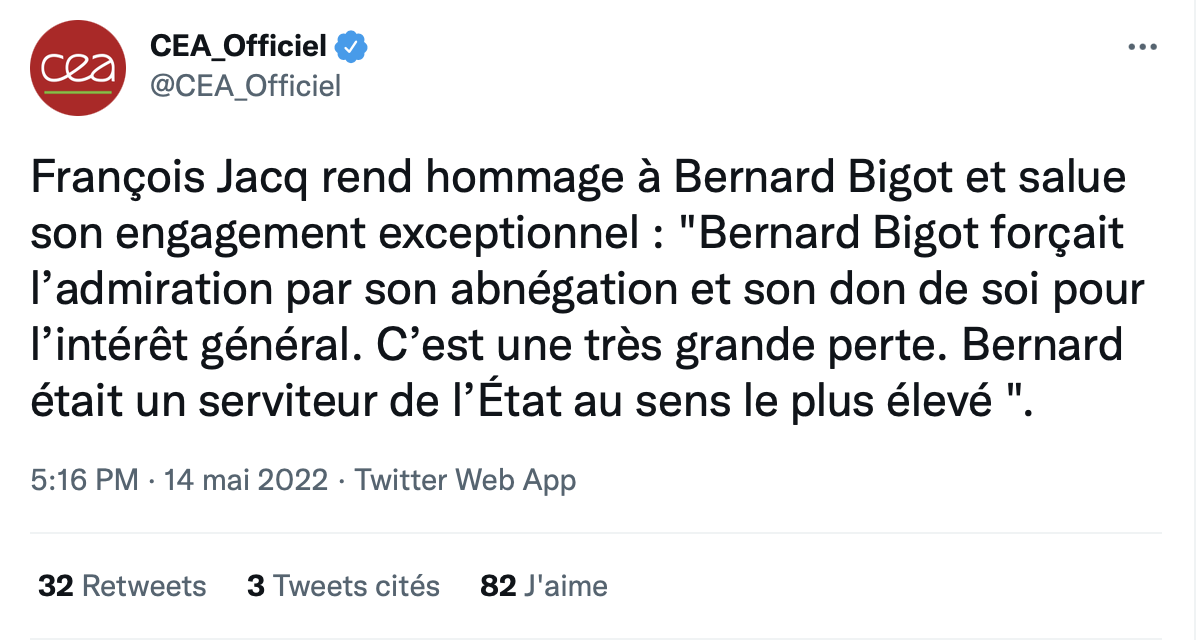Click the @CEA_Officiel handle
The height and width of the screenshot is (640, 1196).
click(245, 86)
